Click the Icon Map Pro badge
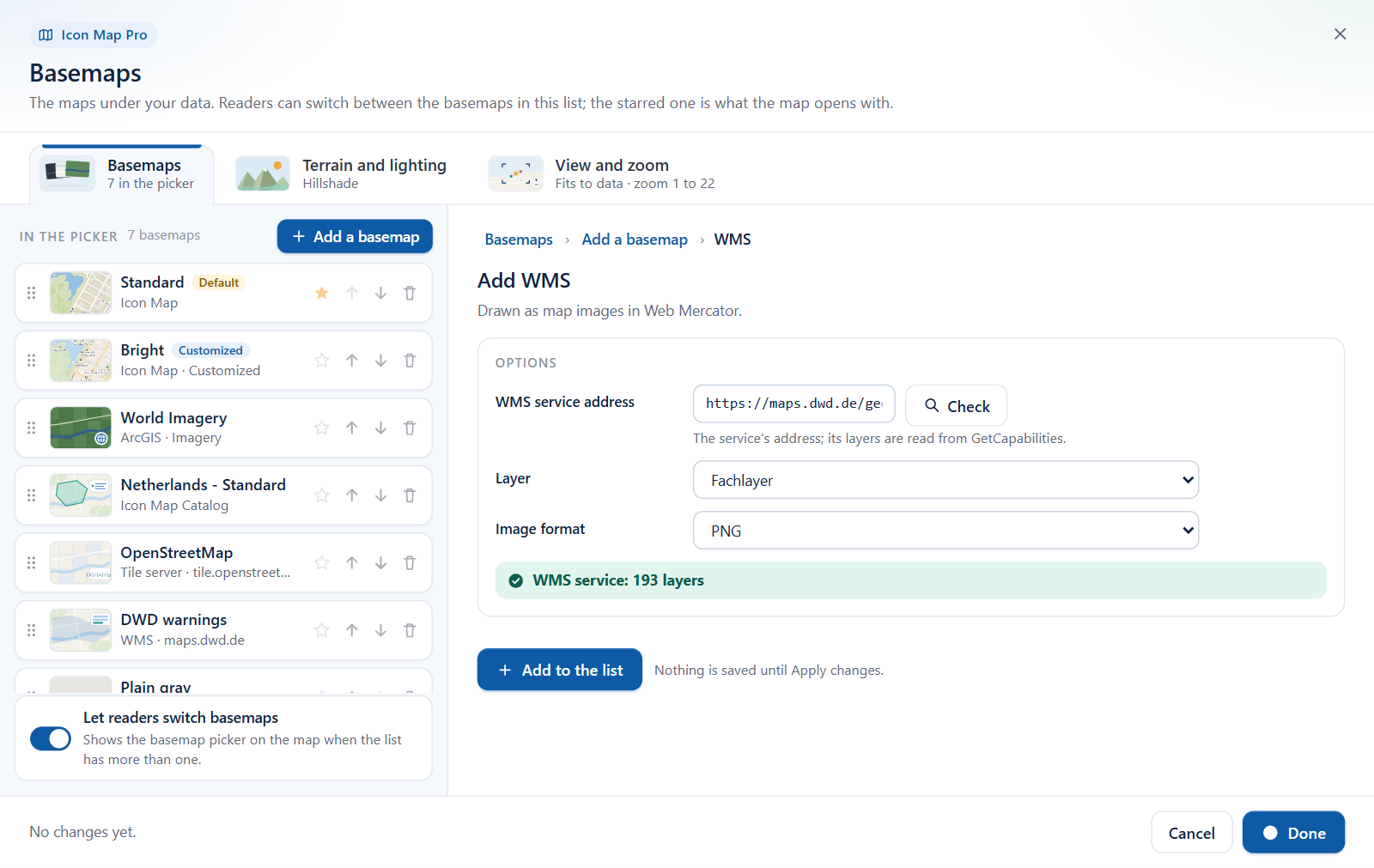The width and height of the screenshot is (1374, 868). point(94,35)
